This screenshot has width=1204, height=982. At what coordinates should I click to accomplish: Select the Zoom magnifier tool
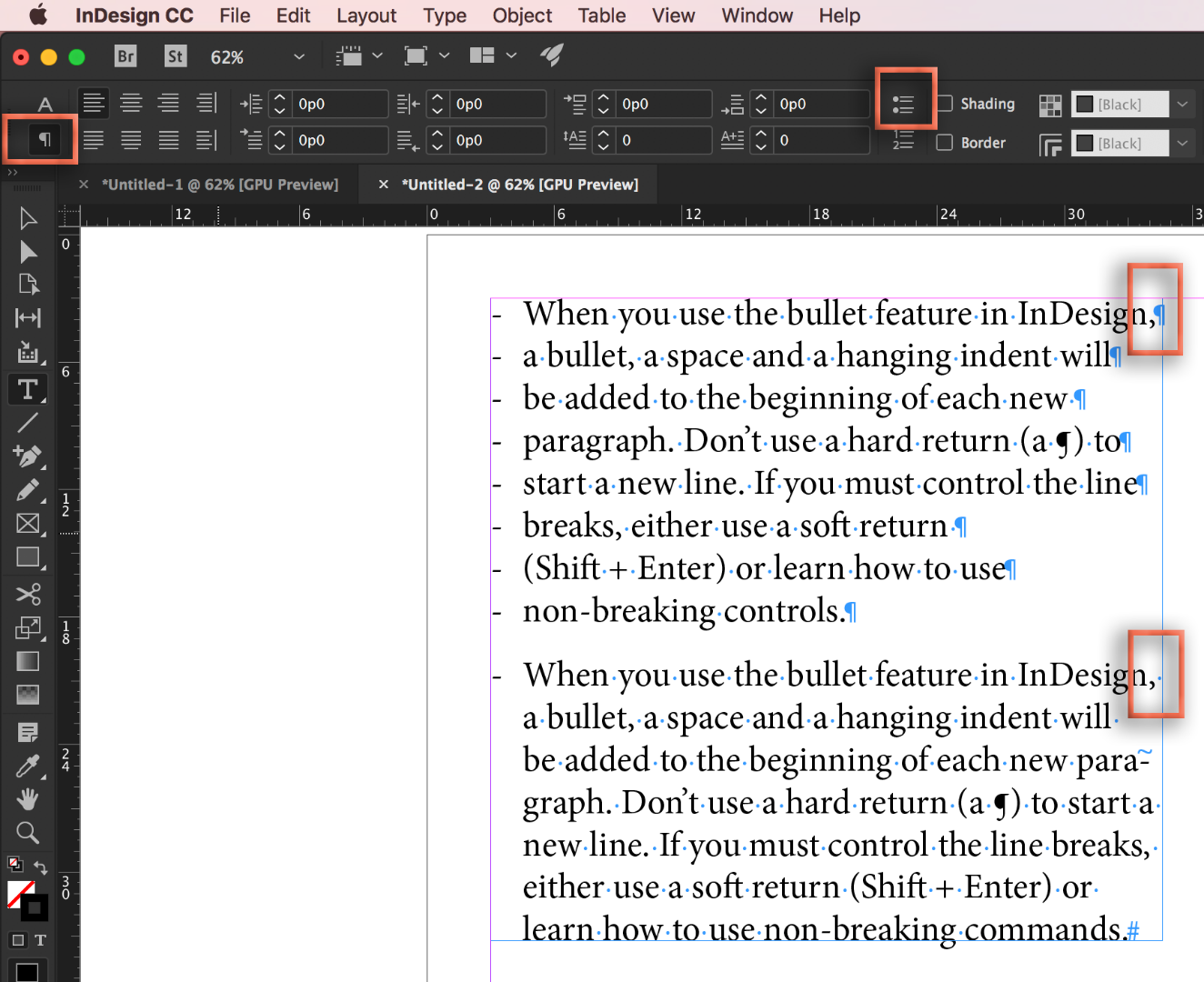(28, 833)
